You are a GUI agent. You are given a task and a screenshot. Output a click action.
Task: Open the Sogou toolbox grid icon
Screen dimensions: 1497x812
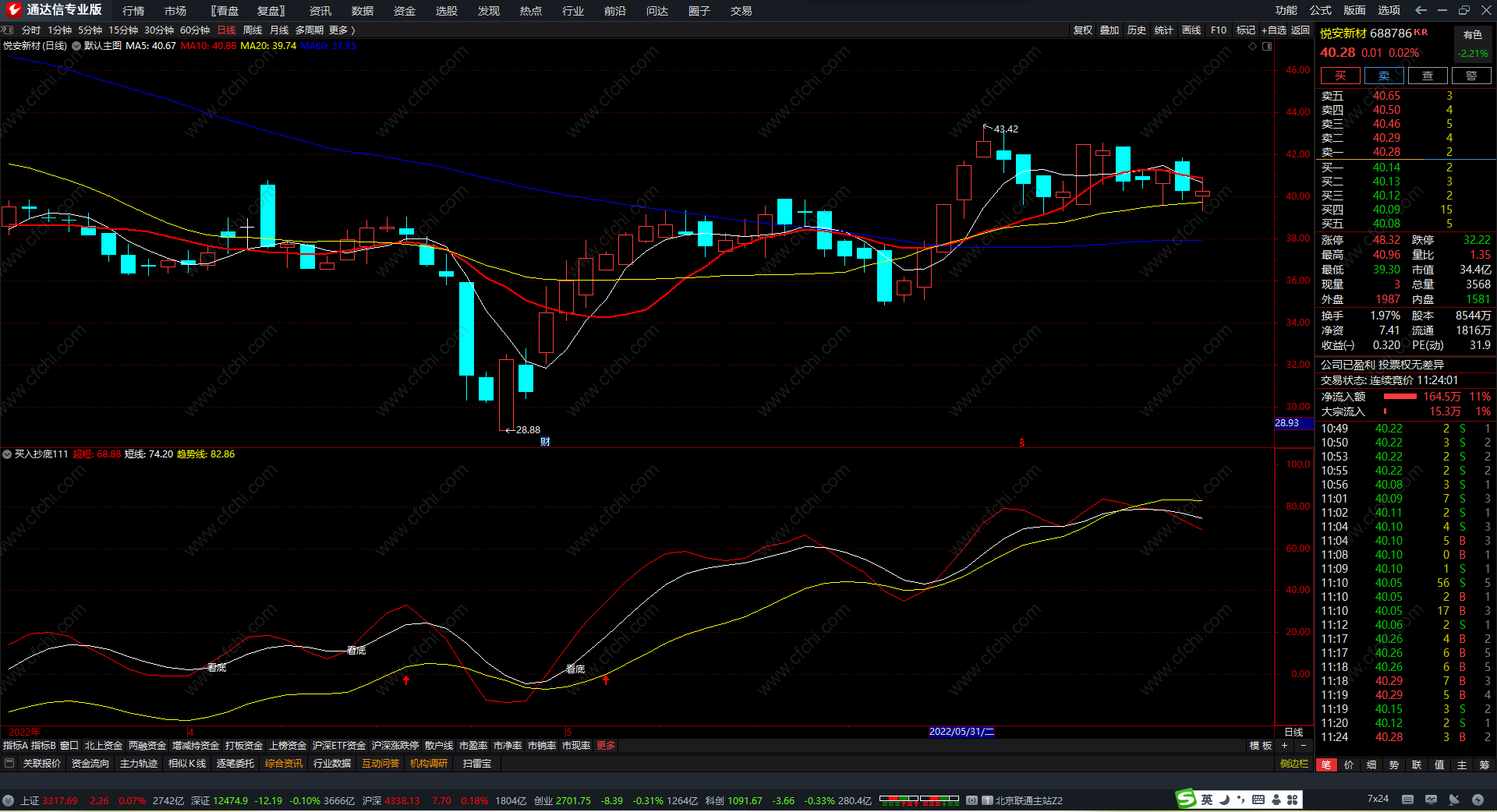point(1293,800)
